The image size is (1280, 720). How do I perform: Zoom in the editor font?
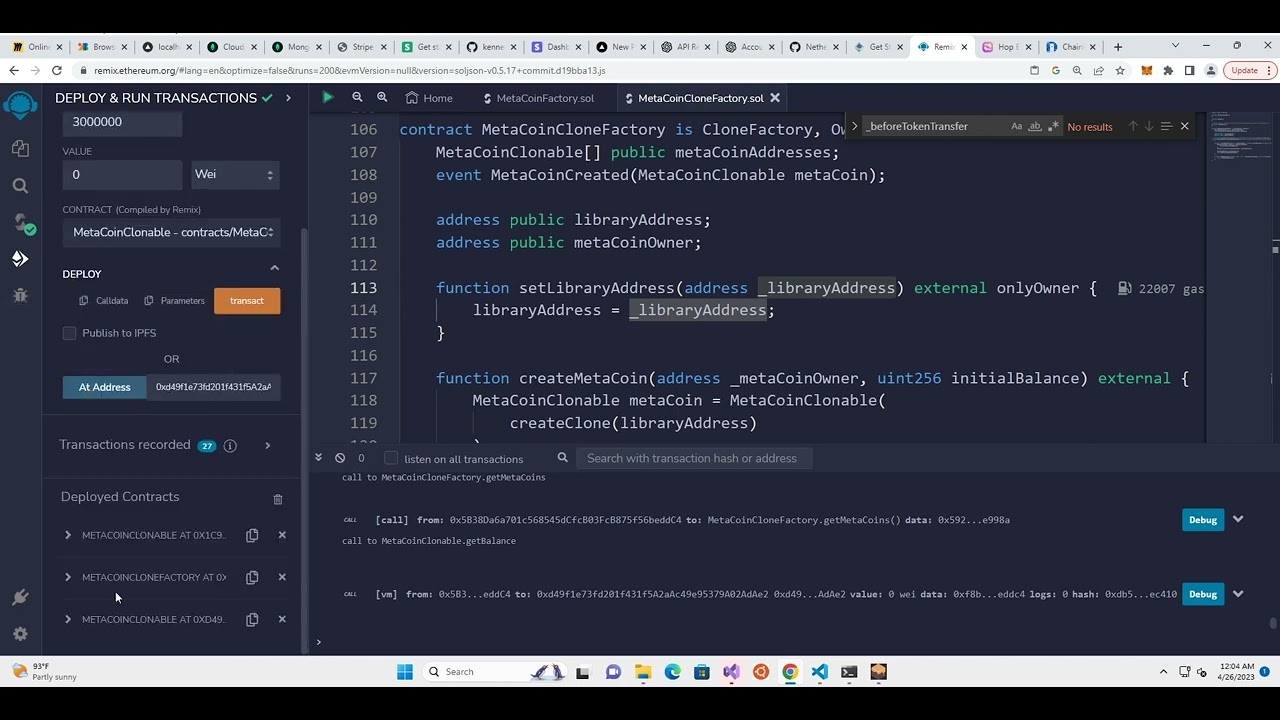pos(382,97)
